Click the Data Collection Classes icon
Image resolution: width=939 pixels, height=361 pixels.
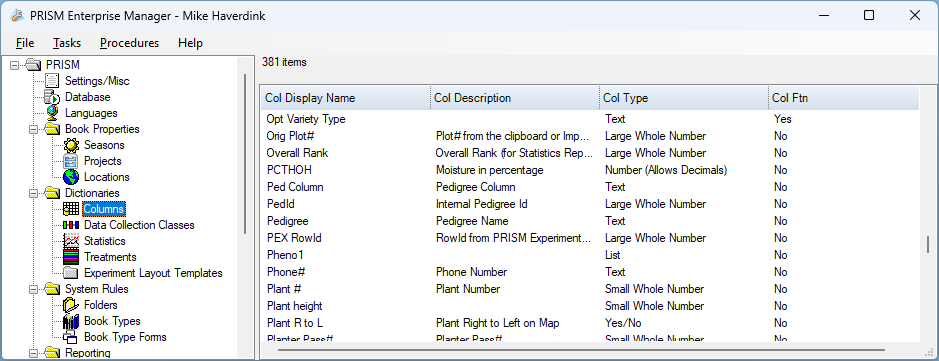71,225
